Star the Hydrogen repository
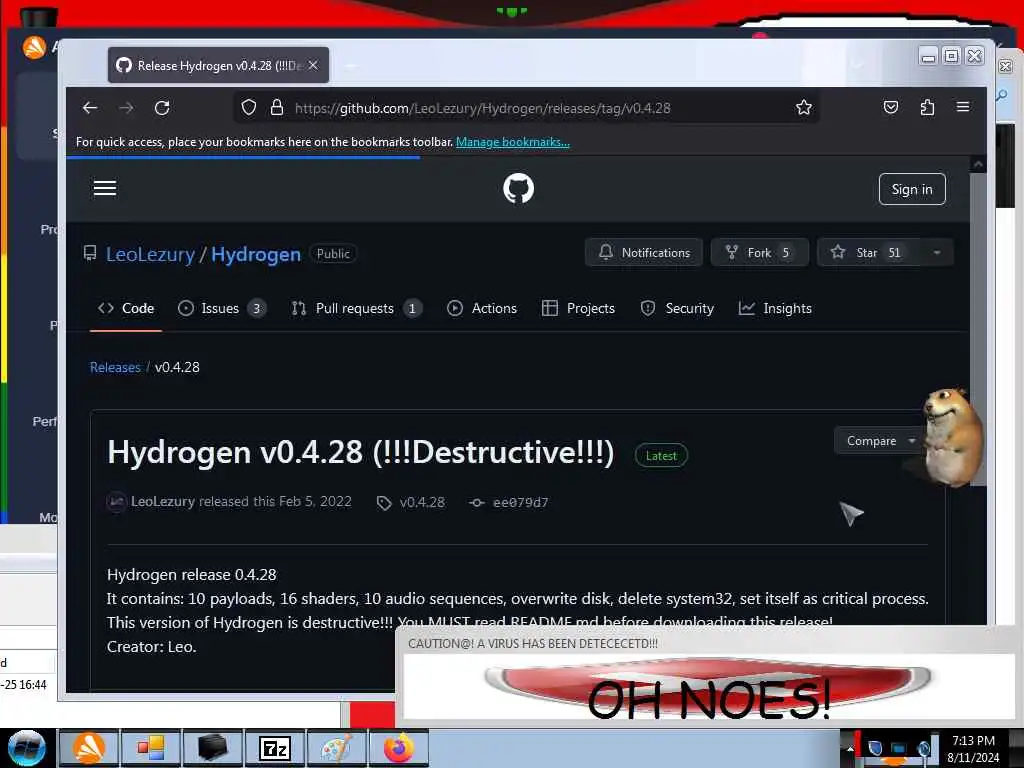 869,253
